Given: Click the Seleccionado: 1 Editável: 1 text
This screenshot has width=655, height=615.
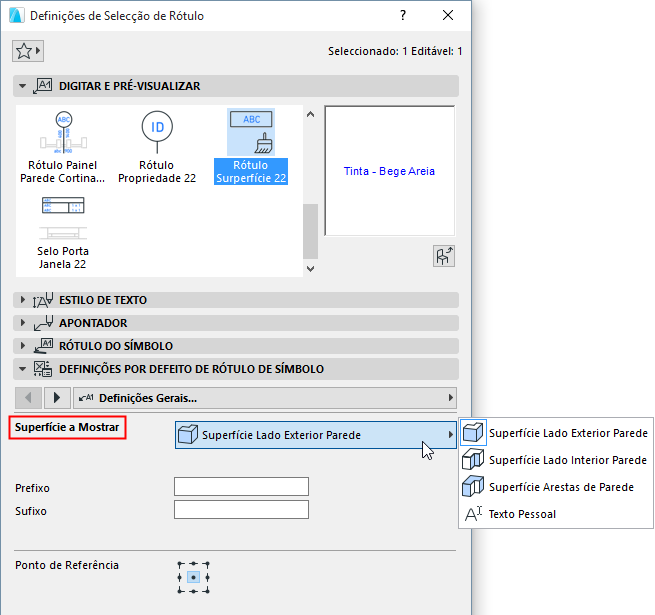Looking at the screenshot, I should pyautogui.click(x=395, y=51).
